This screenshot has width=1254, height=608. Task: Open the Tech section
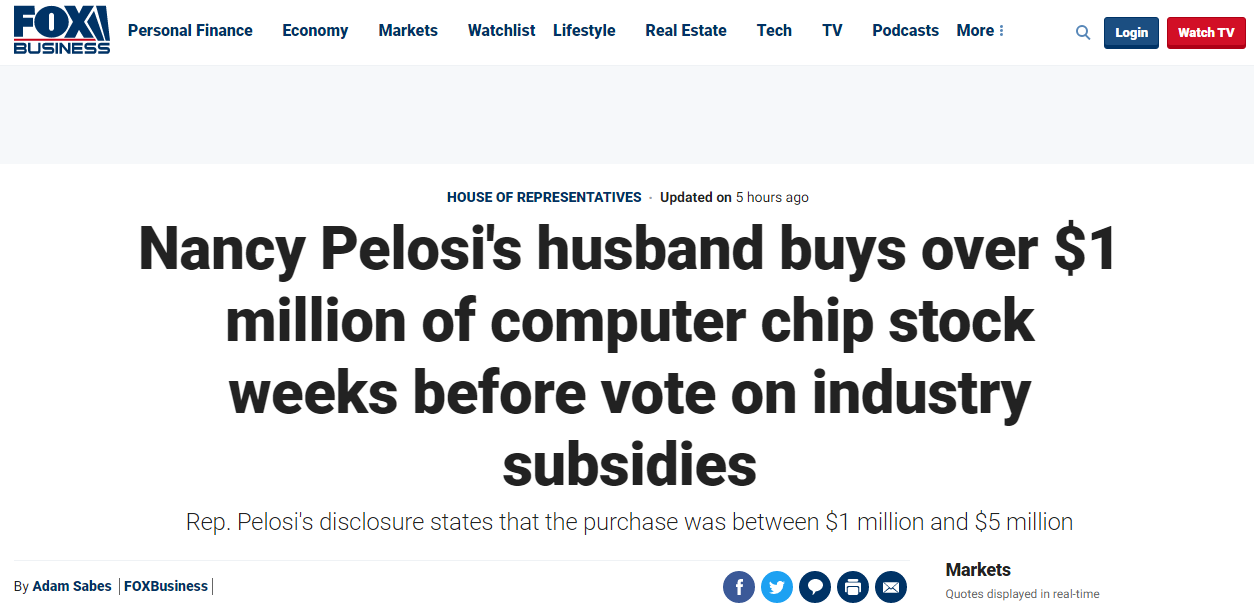pos(774,31)
